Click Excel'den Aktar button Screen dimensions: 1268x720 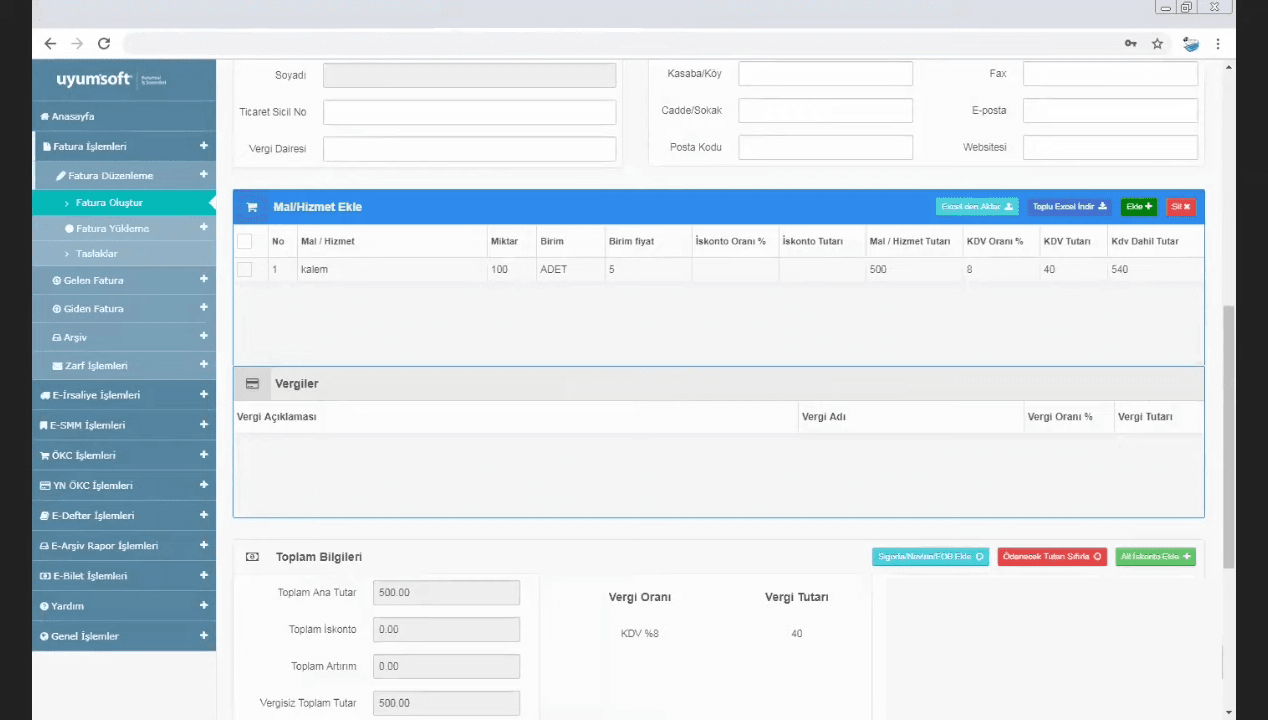coord(977,207)
